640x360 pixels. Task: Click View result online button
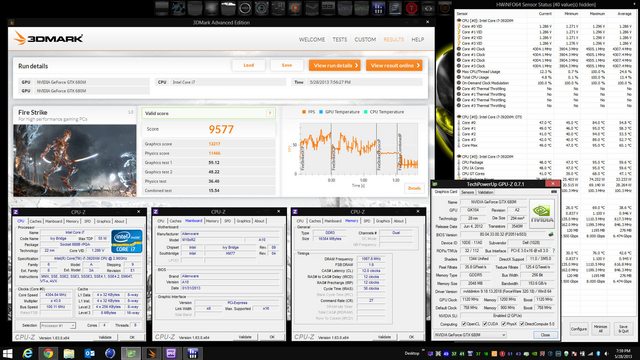point(394,65)
